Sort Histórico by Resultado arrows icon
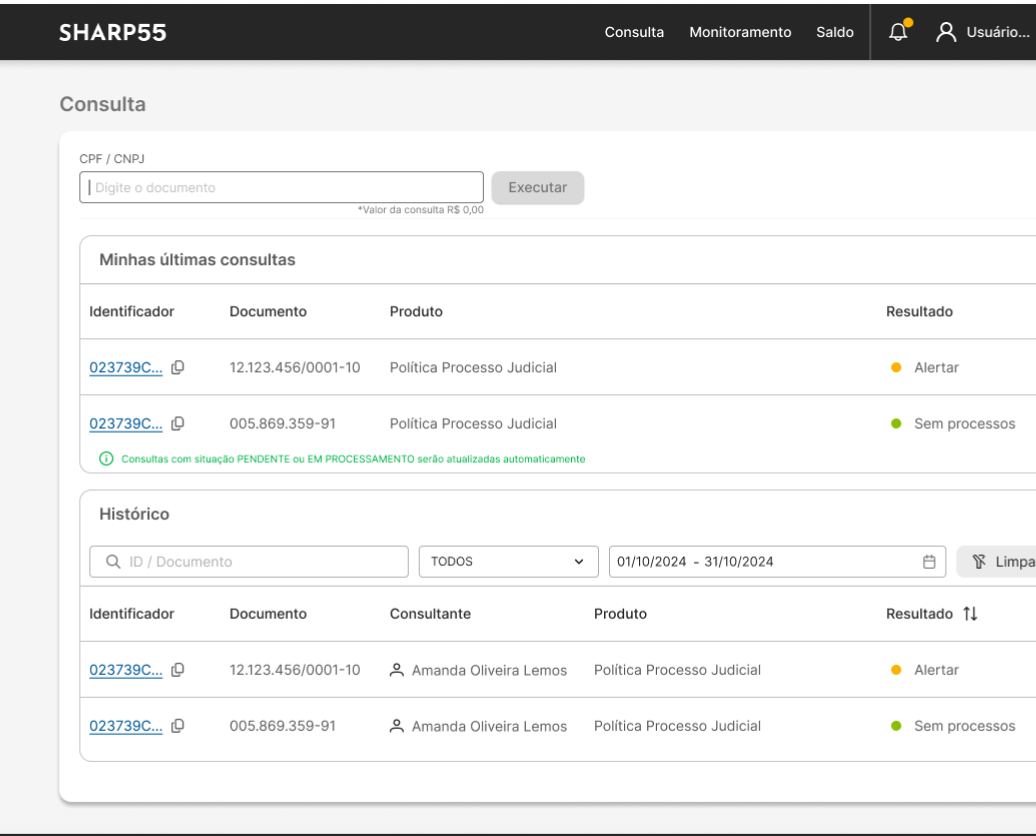Screen dimensions: 1036x836 click(x=970, y=614)
